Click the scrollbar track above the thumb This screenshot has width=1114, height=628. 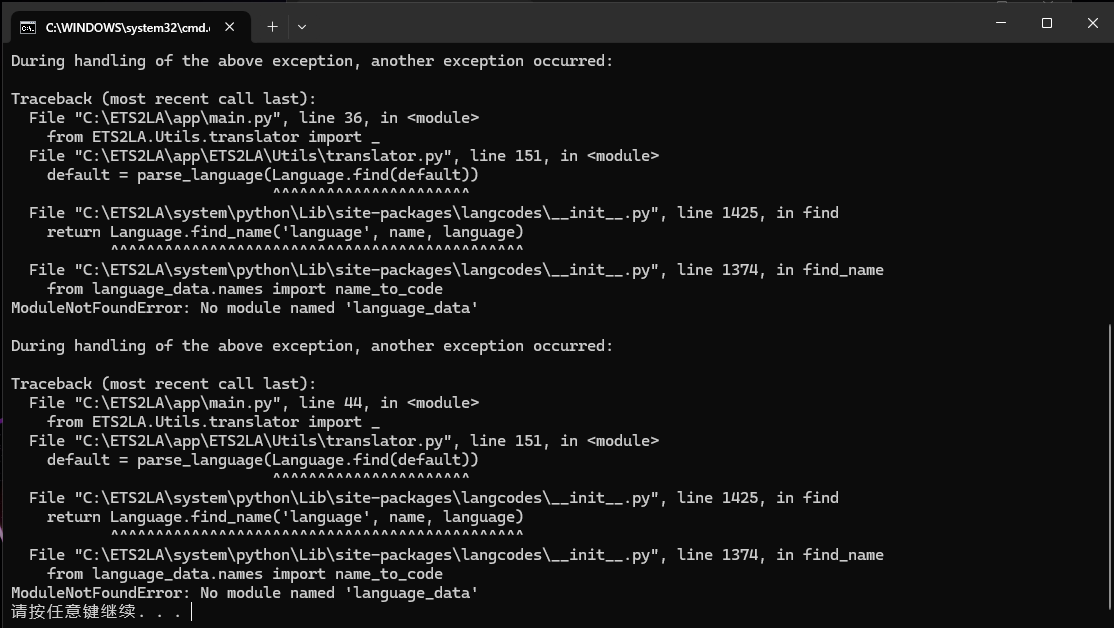point(1109,180)
